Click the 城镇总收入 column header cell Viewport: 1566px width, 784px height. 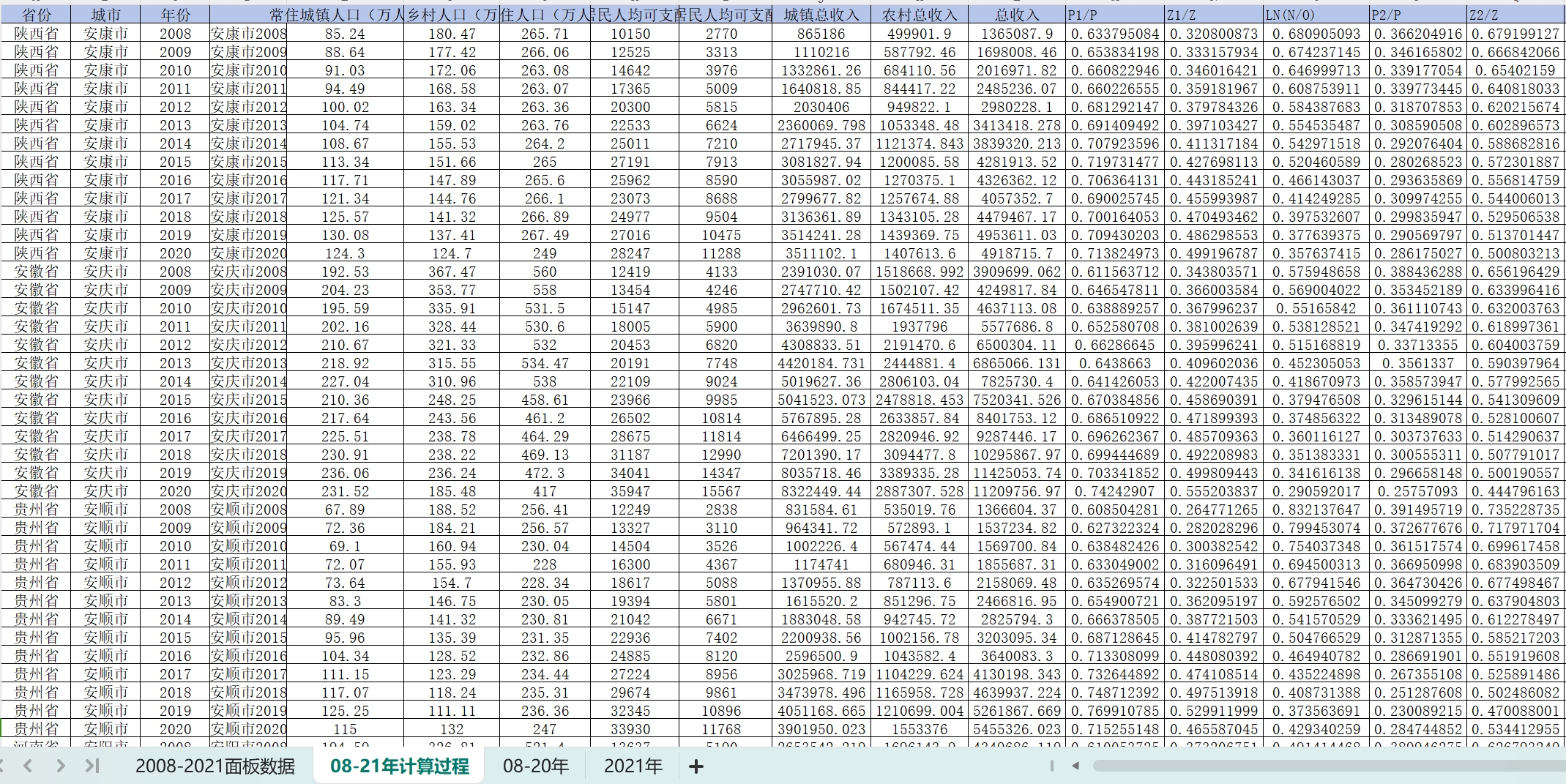821,15
